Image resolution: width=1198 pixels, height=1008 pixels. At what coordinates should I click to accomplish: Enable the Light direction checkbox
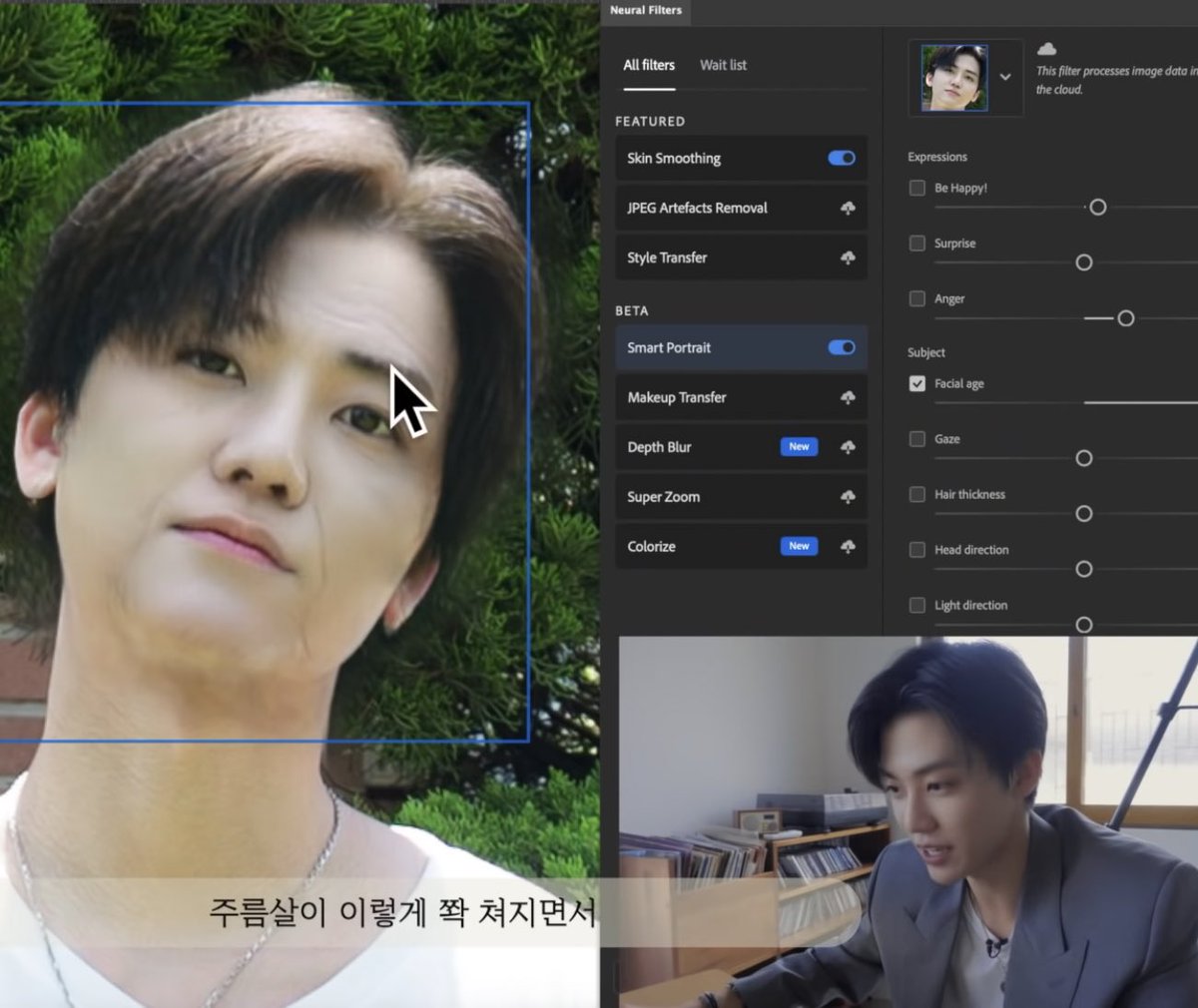(917, 605)
